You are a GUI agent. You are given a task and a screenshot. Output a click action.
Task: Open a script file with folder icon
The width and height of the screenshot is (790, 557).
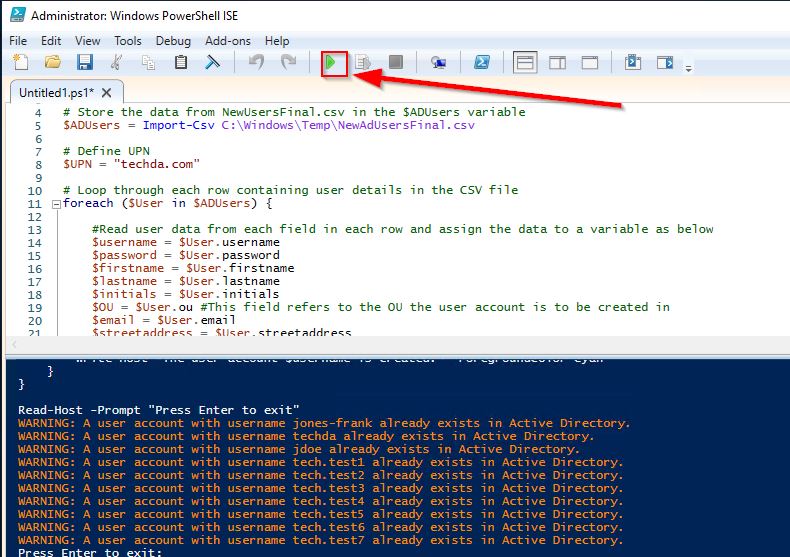[52, 62]
